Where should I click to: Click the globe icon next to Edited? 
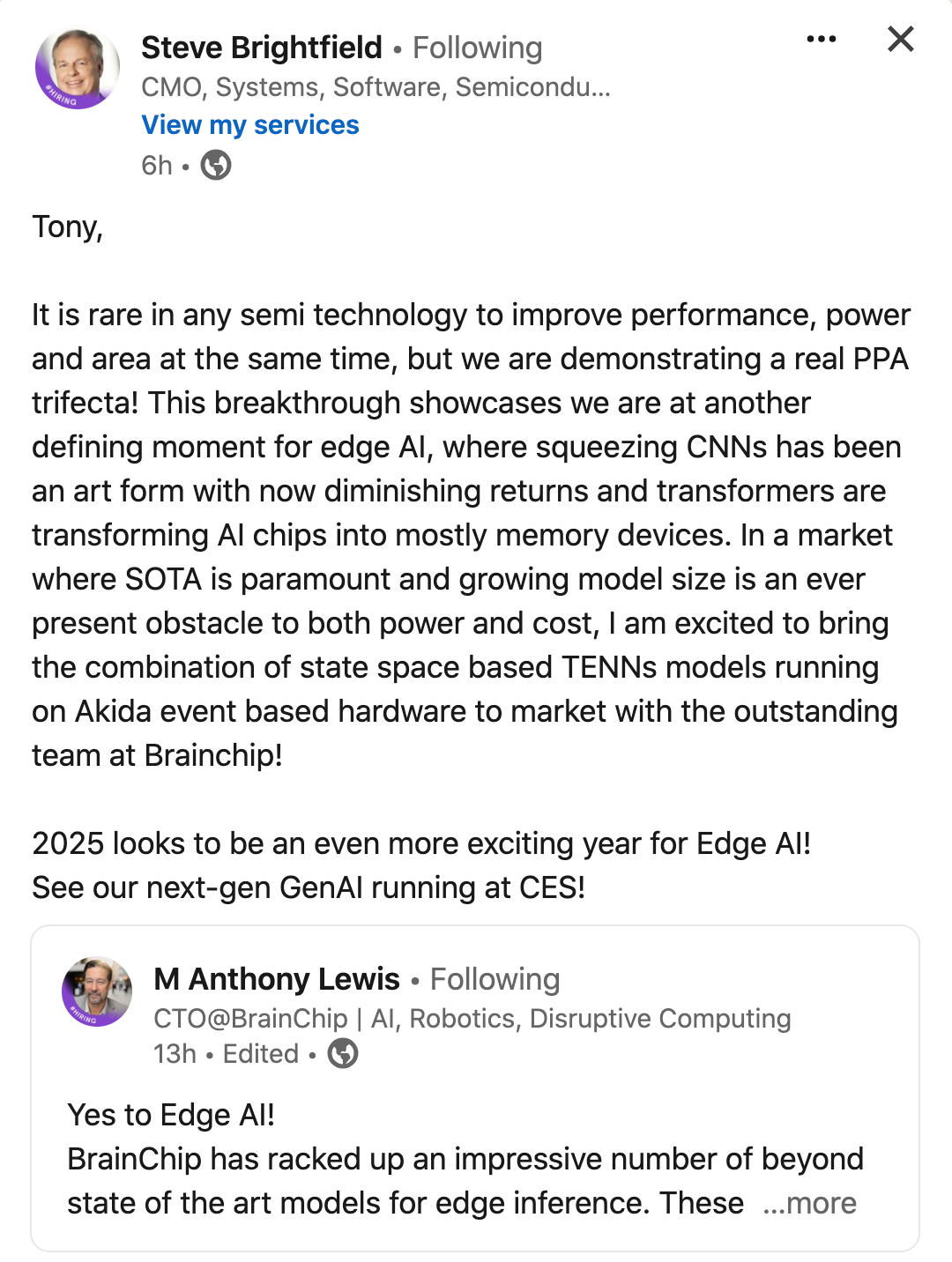[x=343, y=1053]
